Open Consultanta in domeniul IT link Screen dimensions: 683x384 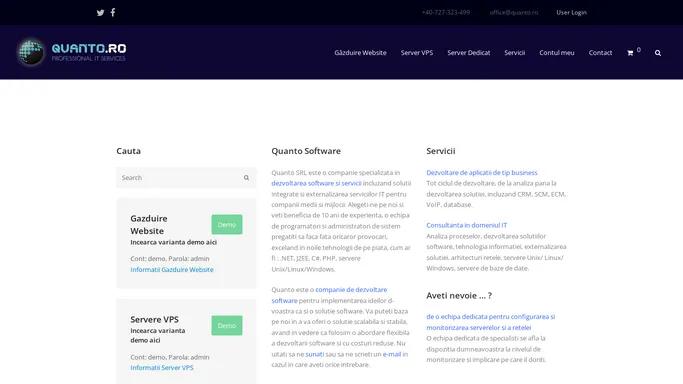(467, 225)
